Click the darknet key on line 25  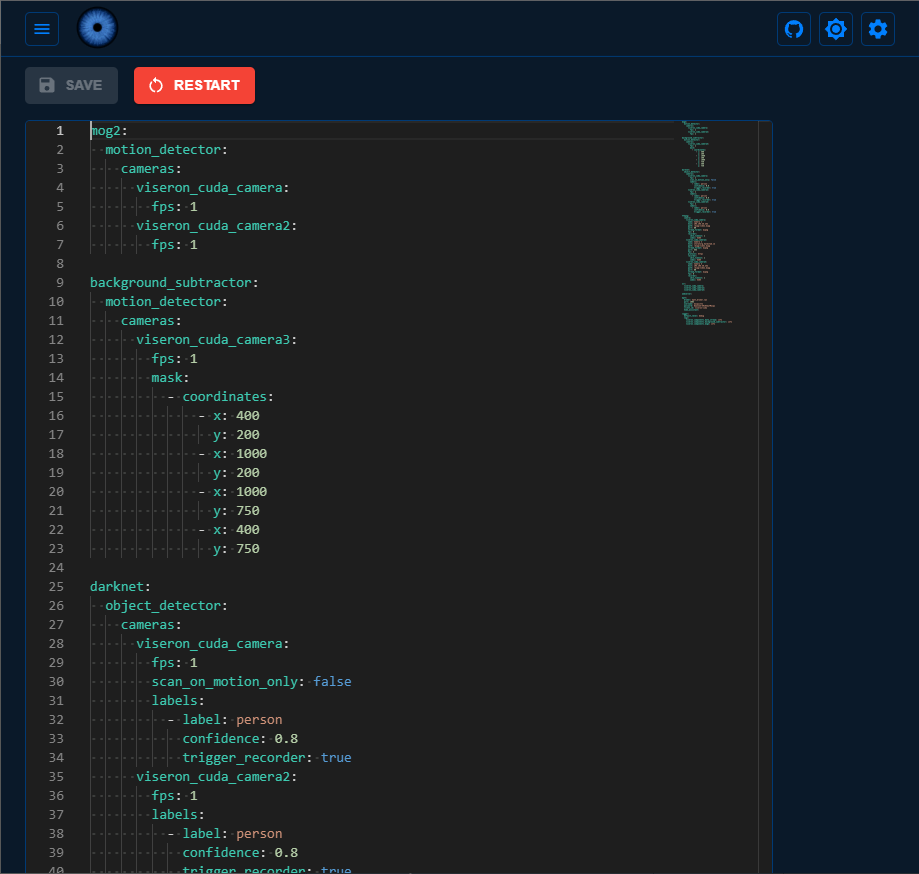(116, 587)
